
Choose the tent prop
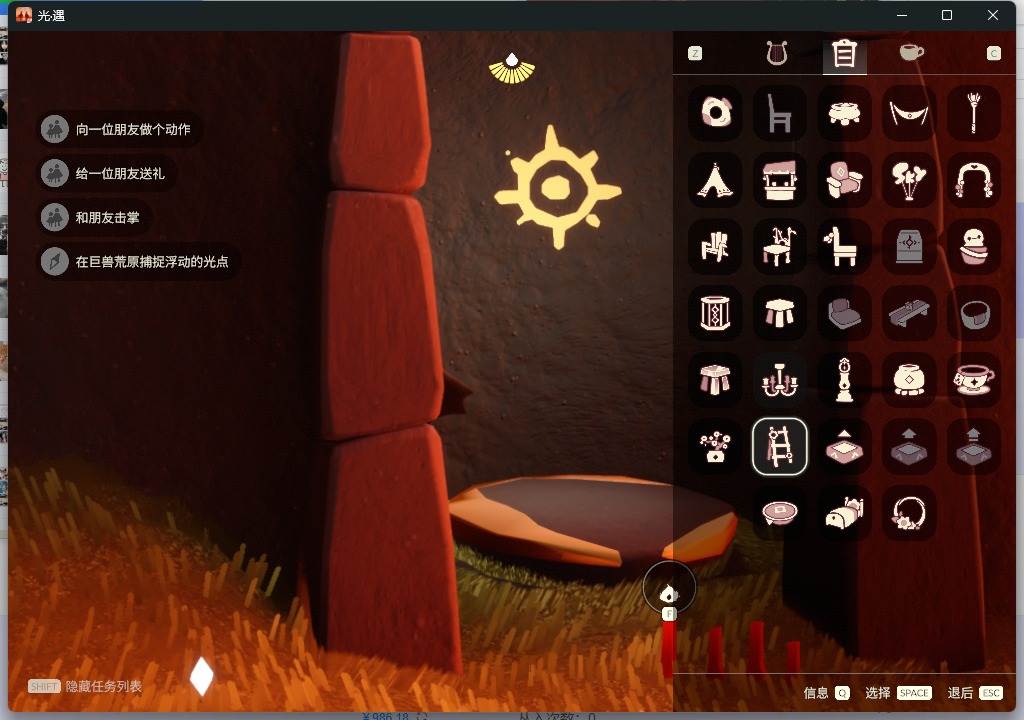(715, 180)
